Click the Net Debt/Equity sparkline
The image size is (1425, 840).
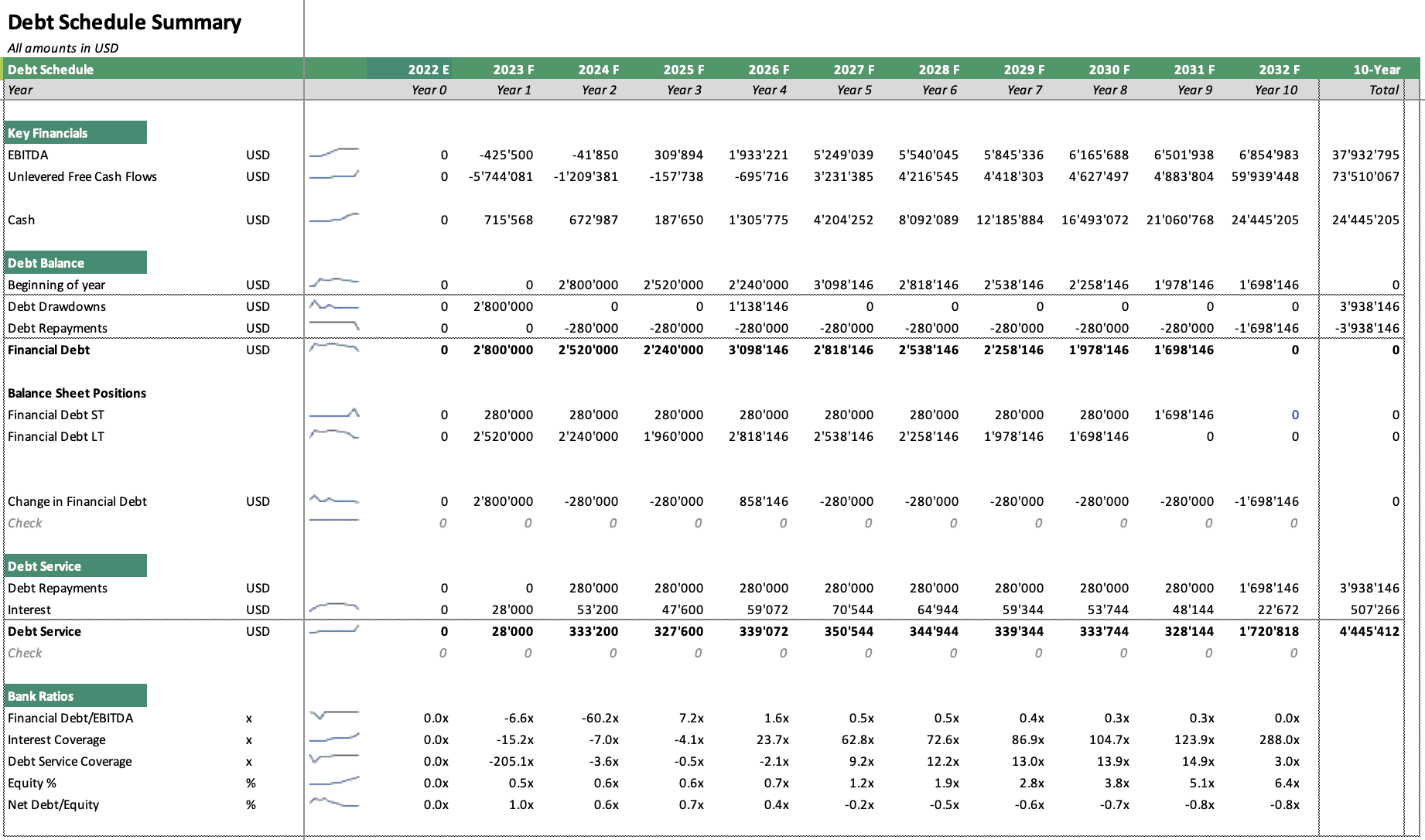point(334,803)
